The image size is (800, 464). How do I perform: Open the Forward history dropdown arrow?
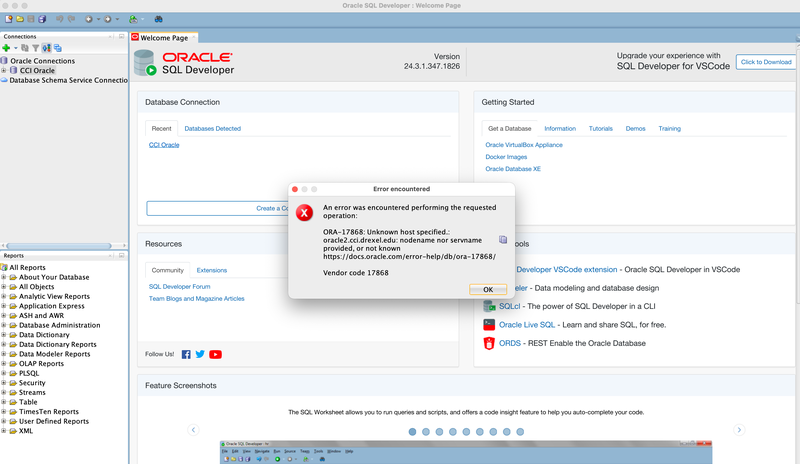coord(117,19)
